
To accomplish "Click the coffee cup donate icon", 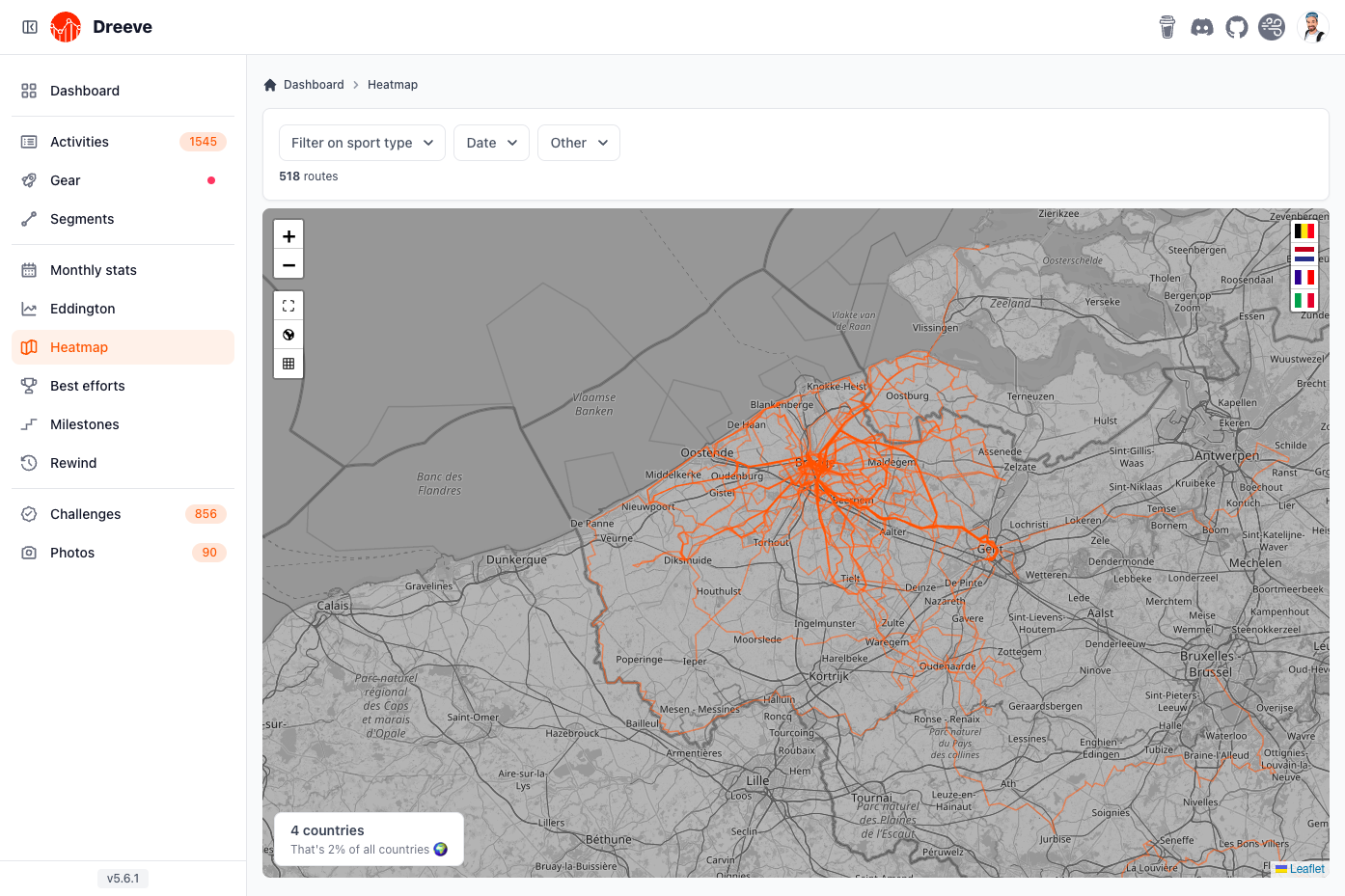I will click(x=1167, y=27).
